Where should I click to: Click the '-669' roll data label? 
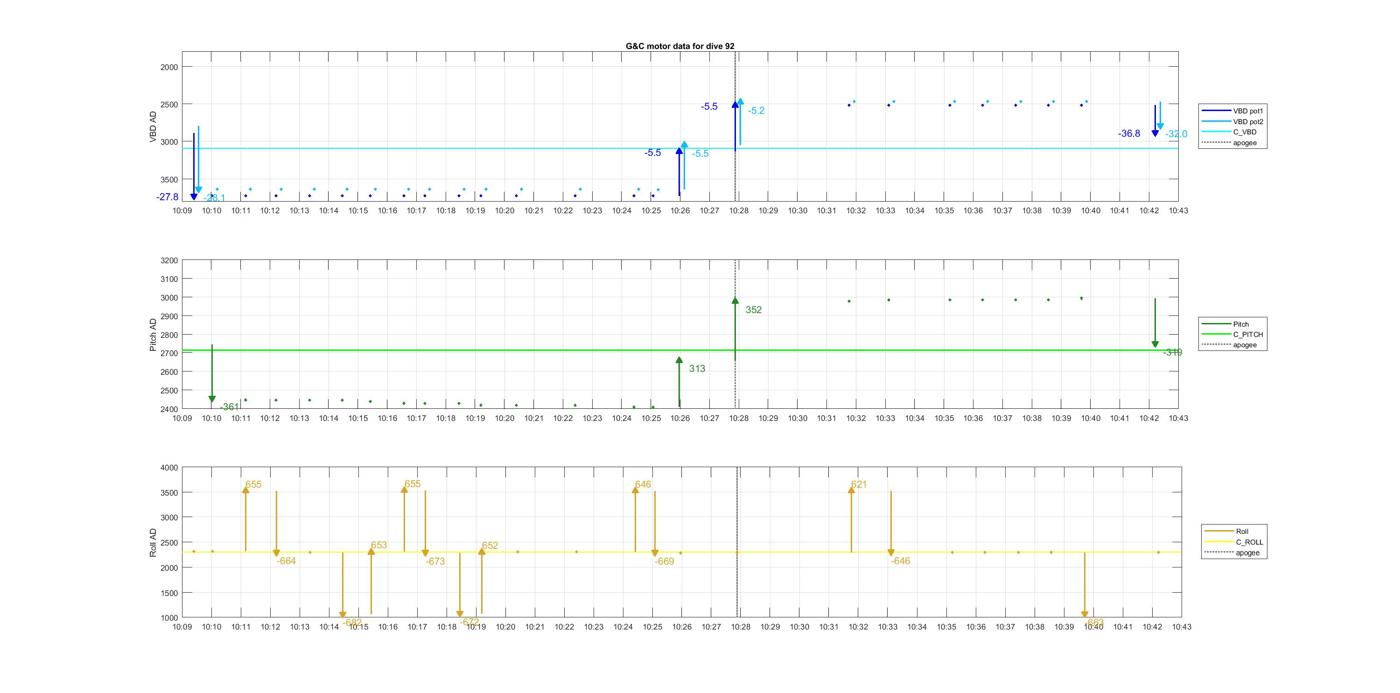pos(665,562)
